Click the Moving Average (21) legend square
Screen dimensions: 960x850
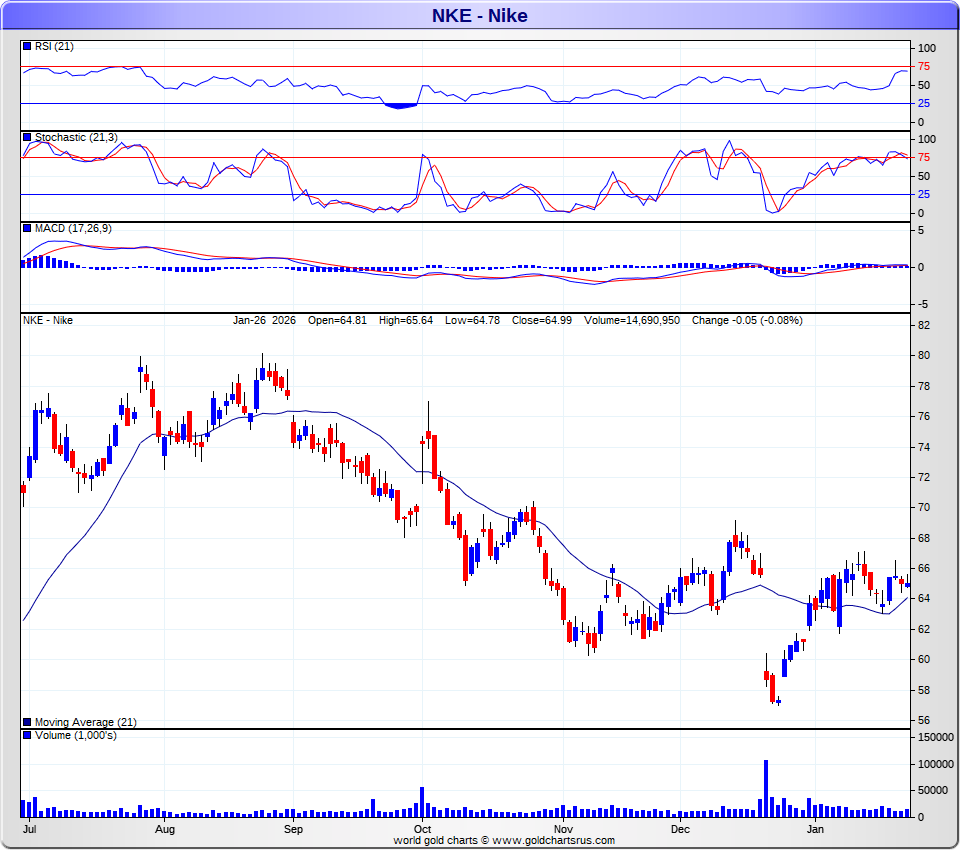click(26, 722)
